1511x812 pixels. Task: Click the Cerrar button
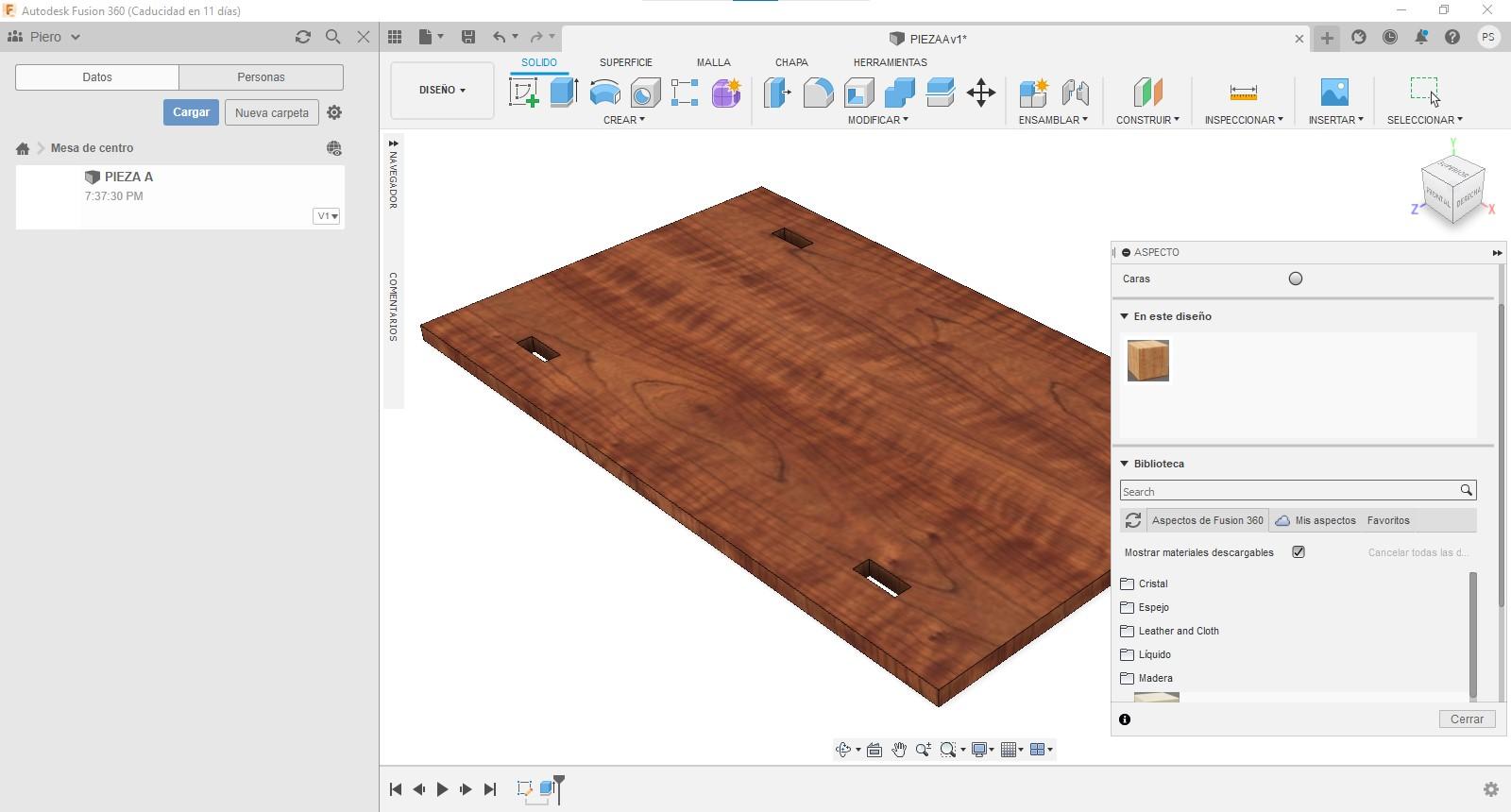[x=1467, y=719]
